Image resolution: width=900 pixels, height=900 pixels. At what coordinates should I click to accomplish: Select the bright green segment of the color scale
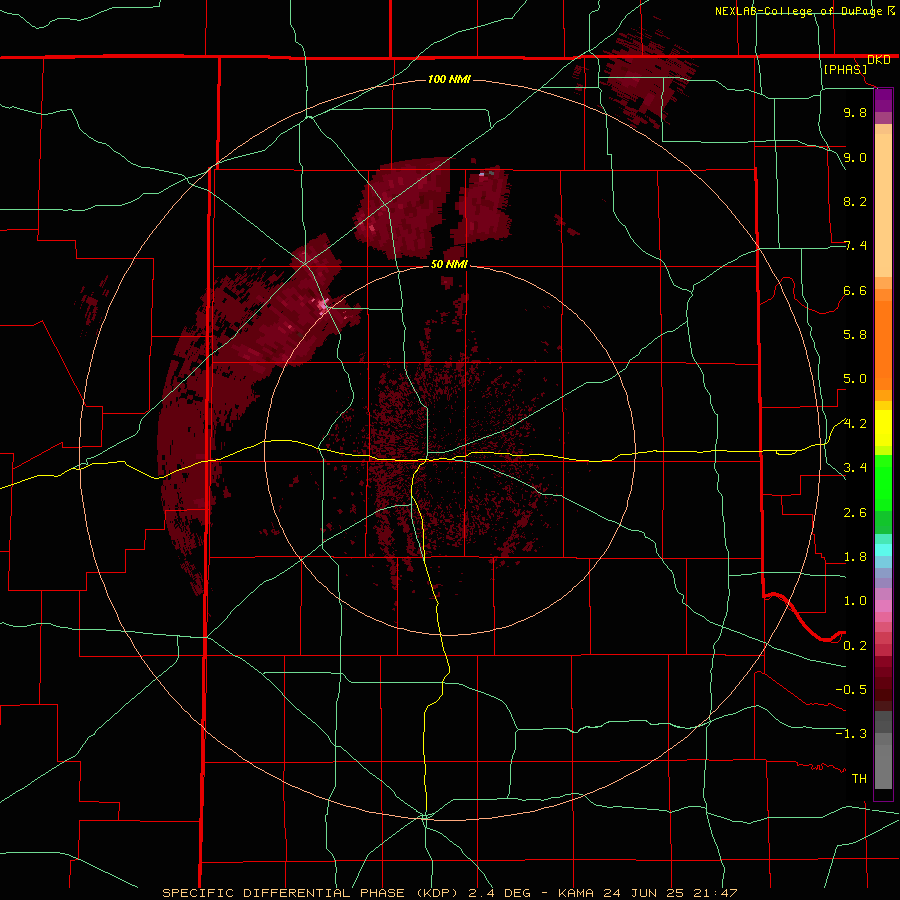coord(883,484)
